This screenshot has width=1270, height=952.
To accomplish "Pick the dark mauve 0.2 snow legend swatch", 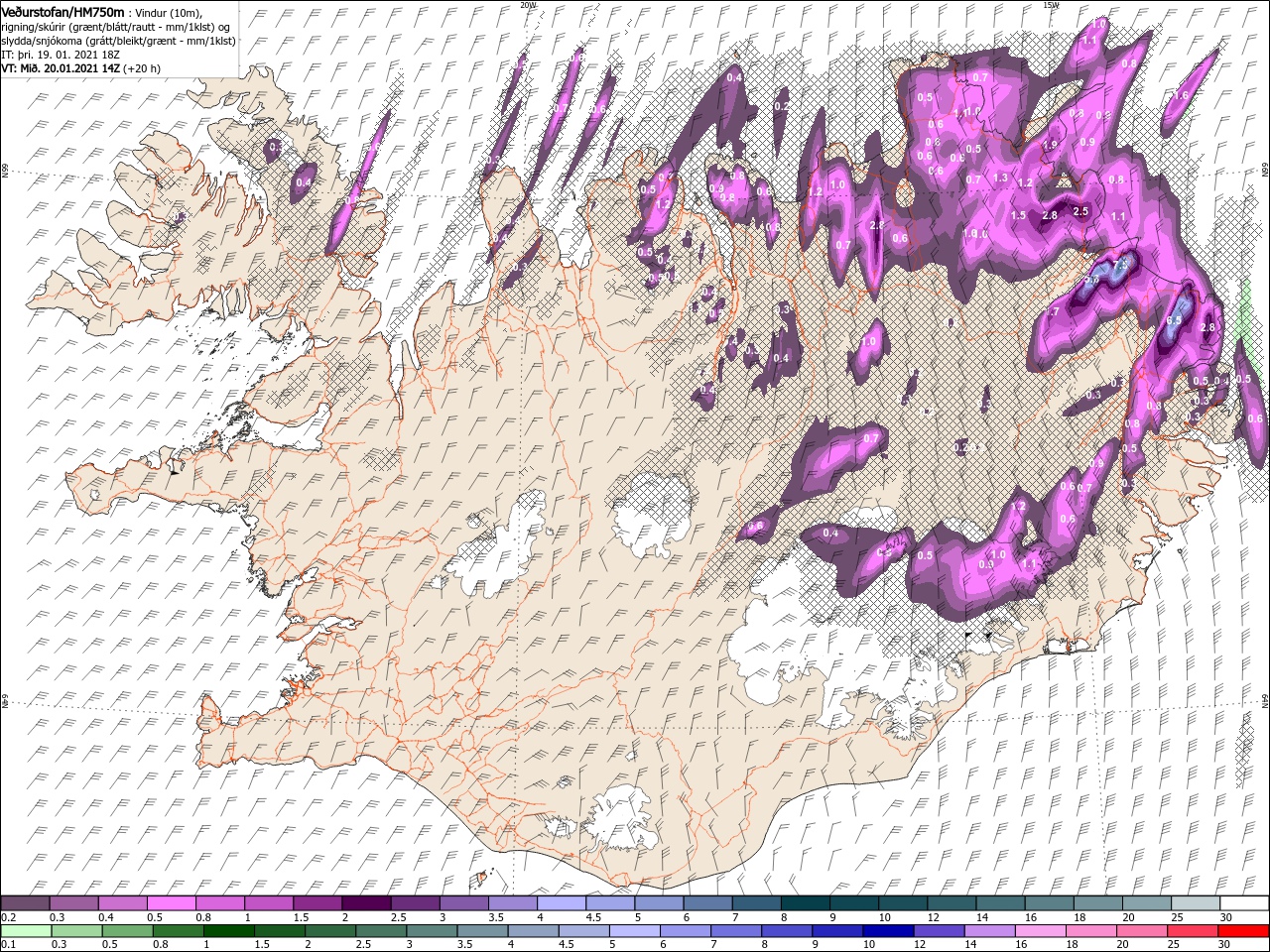I will pyautogui.click(x=25, y=903).
